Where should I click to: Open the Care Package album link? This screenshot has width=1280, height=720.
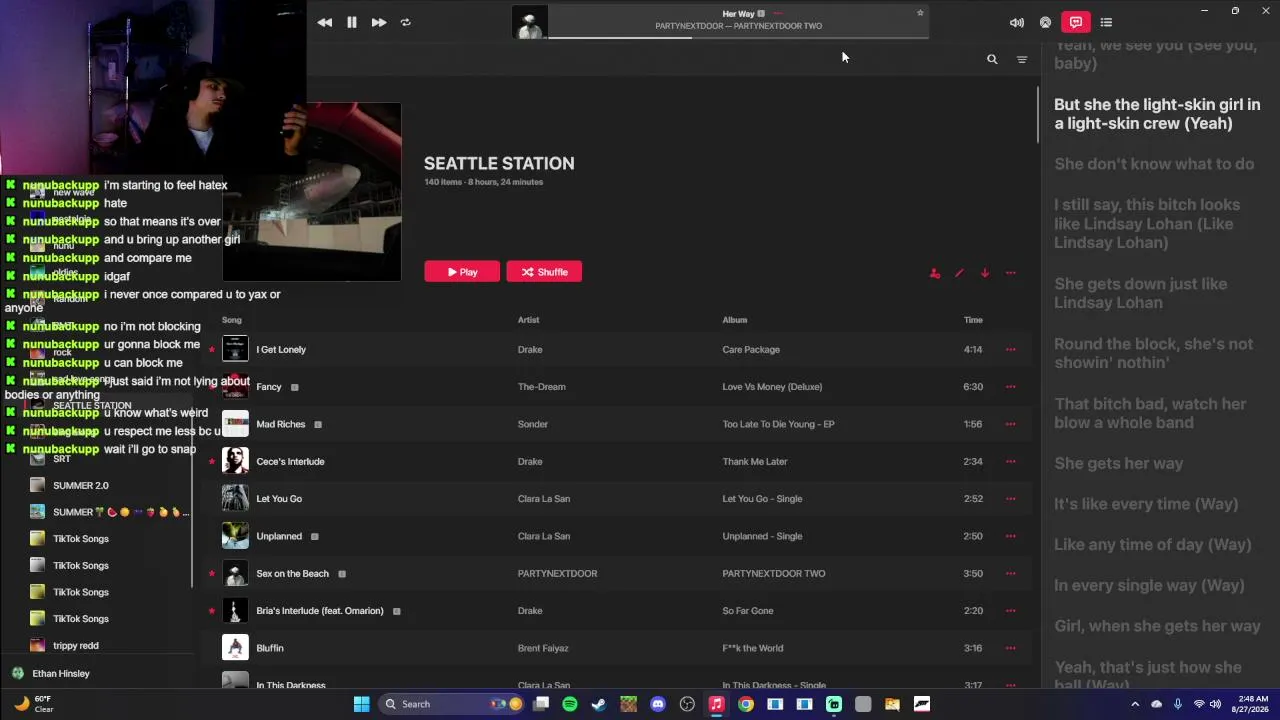pyautogui.click(x=751, y=350)
